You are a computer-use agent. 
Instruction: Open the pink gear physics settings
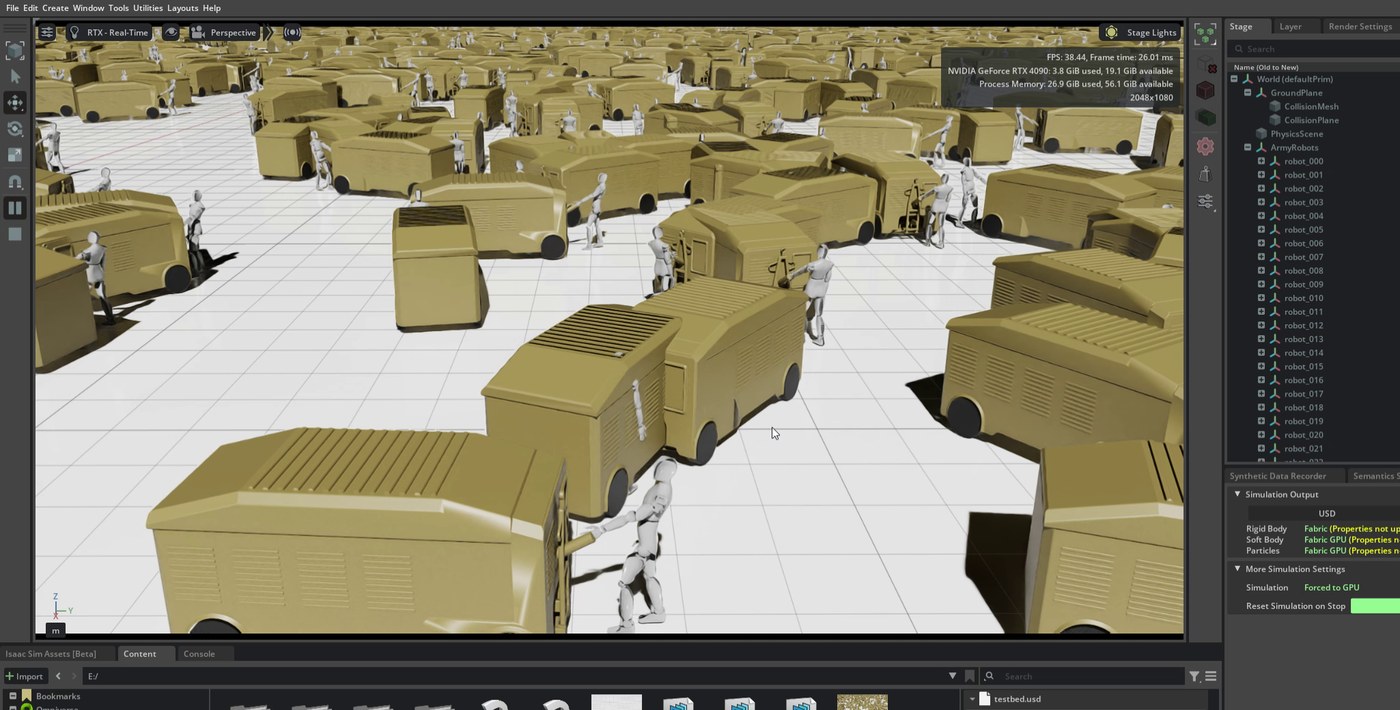(1205, 146)
